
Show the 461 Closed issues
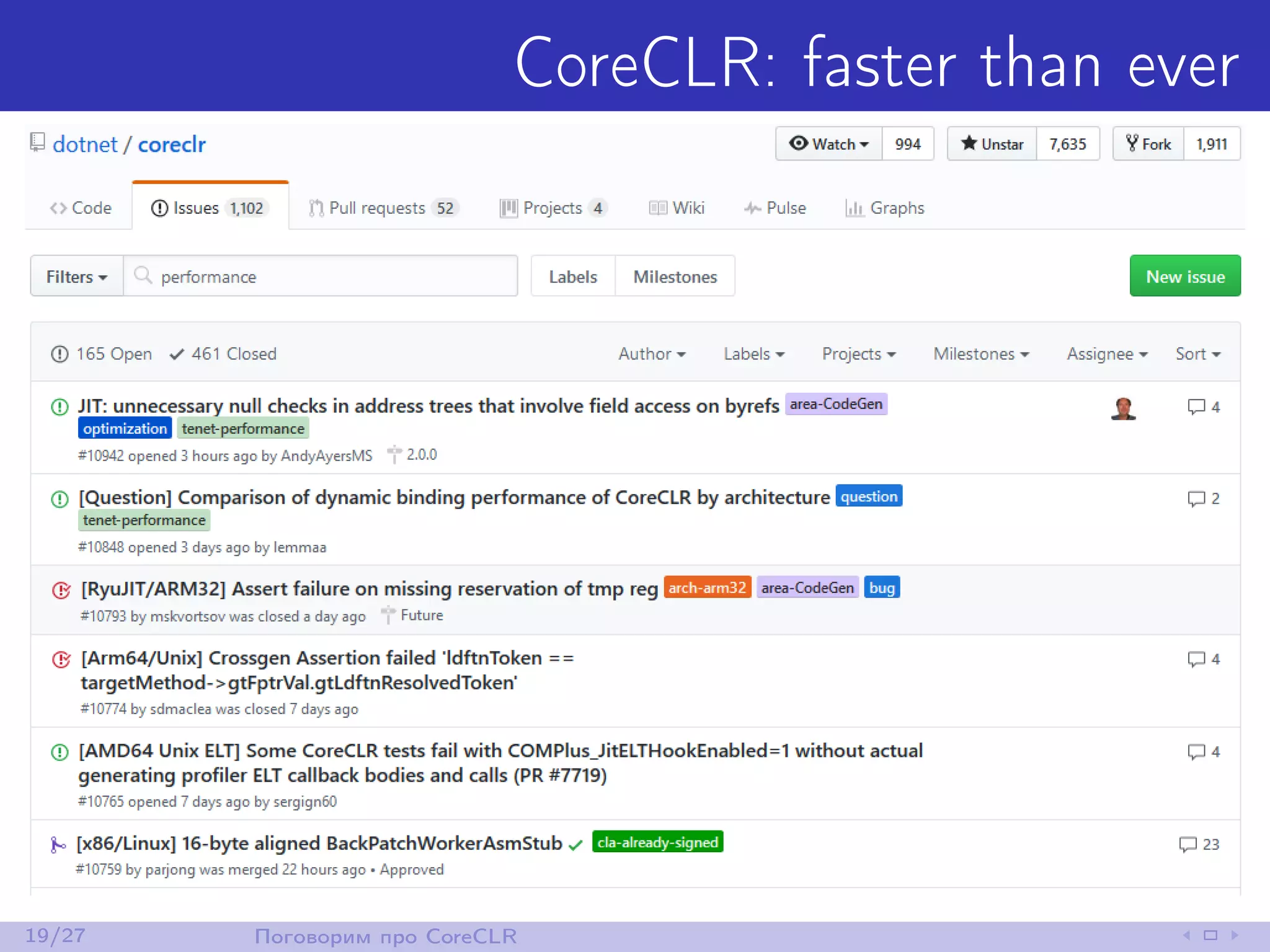[x=223, y=354]
